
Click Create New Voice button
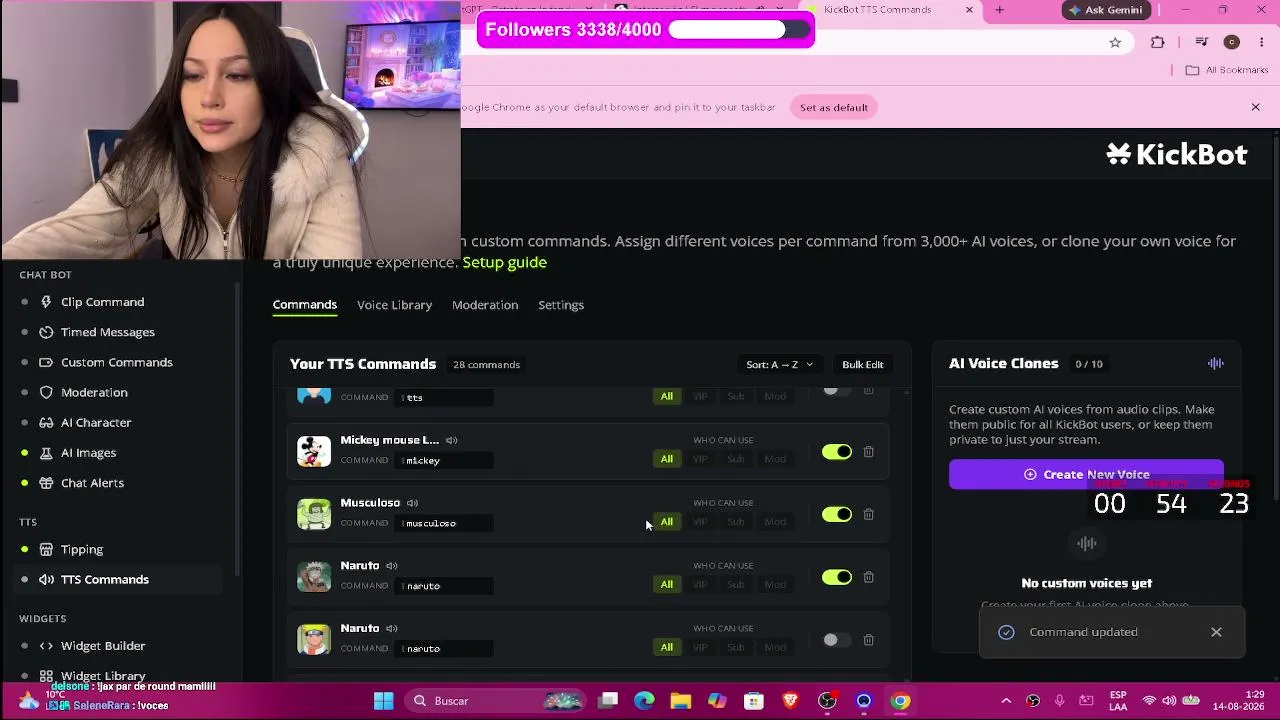point(1086,474)
